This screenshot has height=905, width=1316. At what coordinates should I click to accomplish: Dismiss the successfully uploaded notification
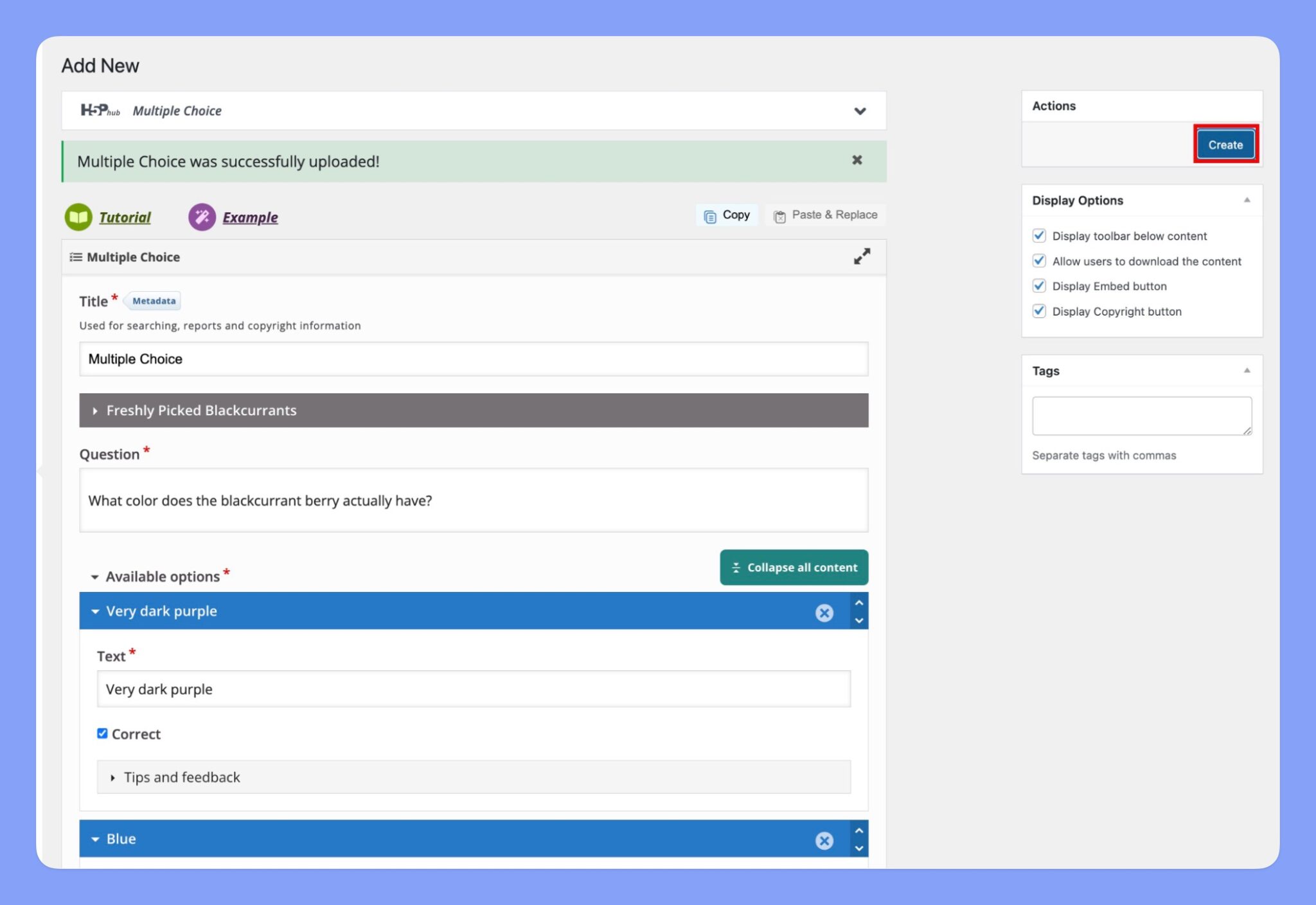coord(857,160)
